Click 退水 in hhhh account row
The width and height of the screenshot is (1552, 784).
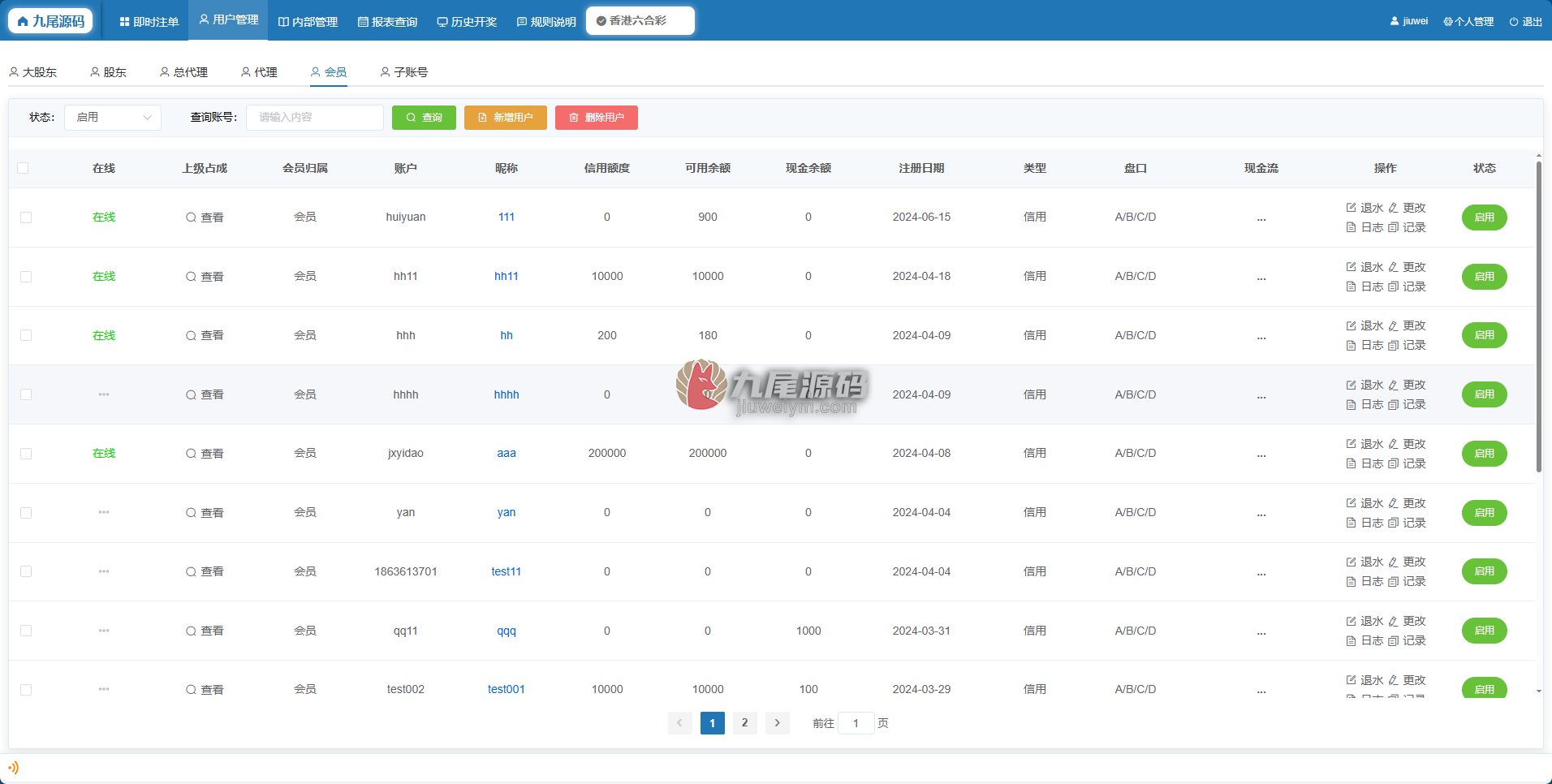(1364, 385)
